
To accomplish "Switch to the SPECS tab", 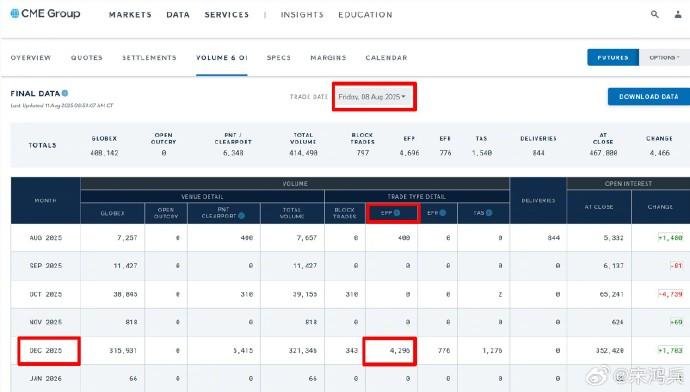I will click(x=279, y=58).
